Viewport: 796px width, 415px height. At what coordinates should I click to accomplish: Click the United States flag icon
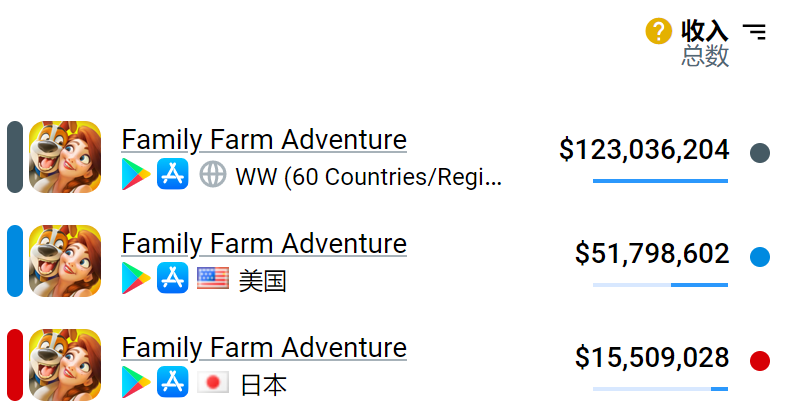(213, 279)
